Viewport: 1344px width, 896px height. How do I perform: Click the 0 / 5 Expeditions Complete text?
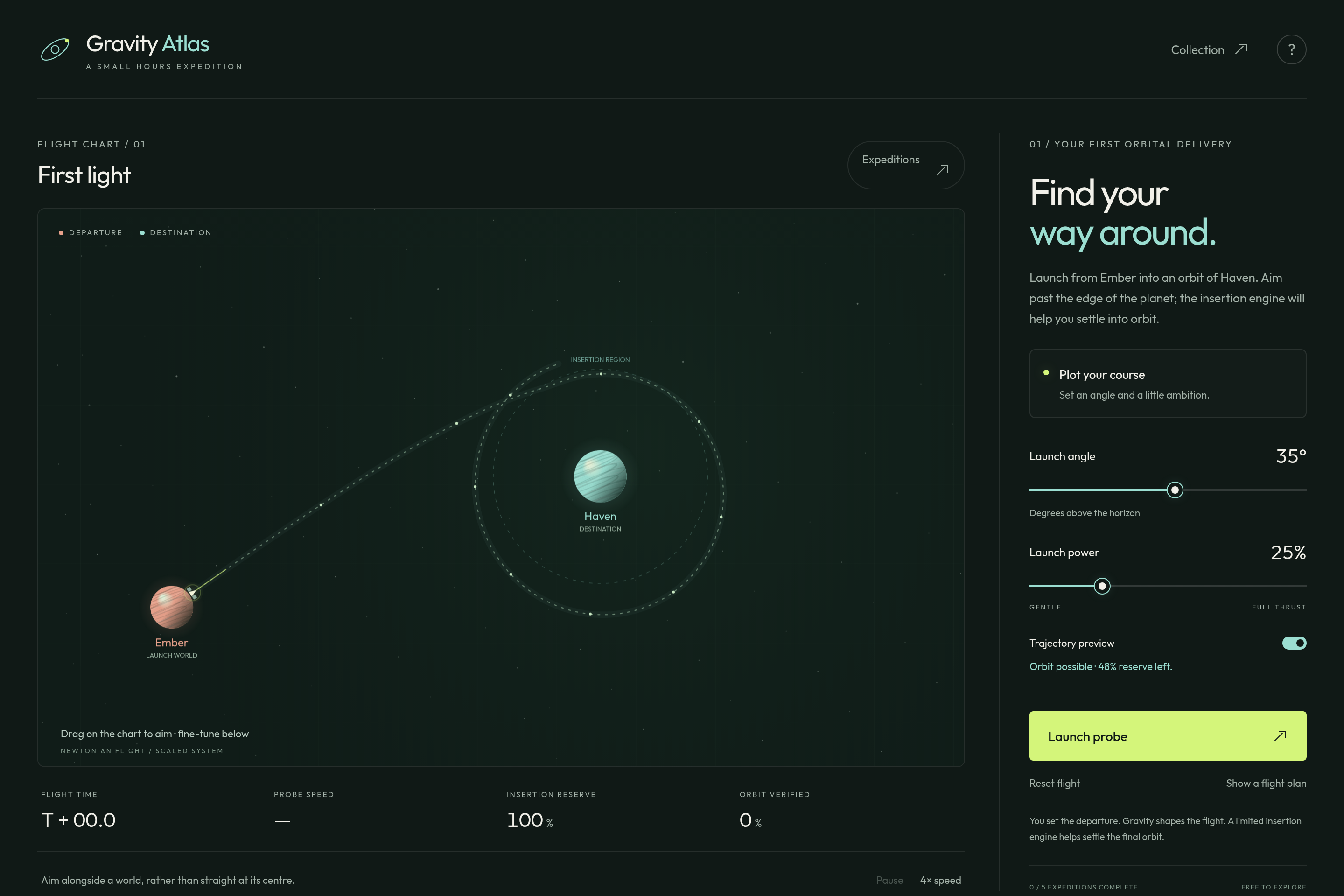pyautogui.click(x=1084, y=887)
